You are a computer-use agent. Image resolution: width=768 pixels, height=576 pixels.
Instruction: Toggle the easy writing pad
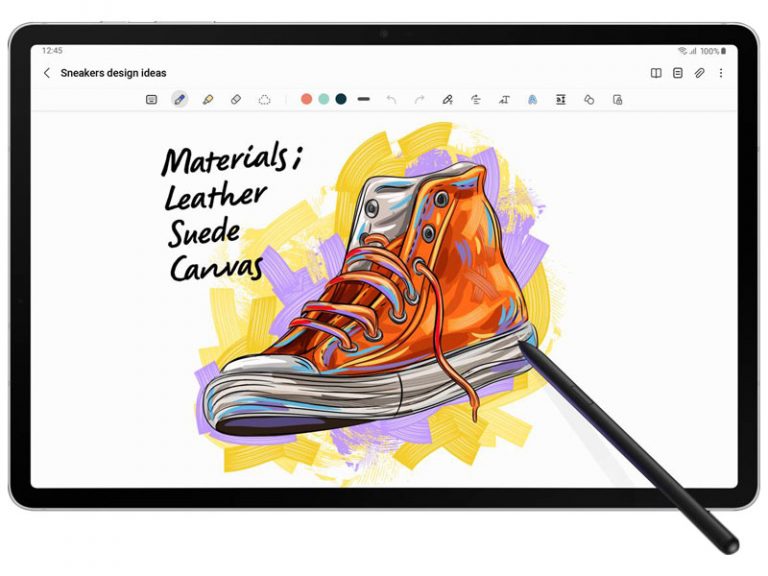click(x=561, y=99)
